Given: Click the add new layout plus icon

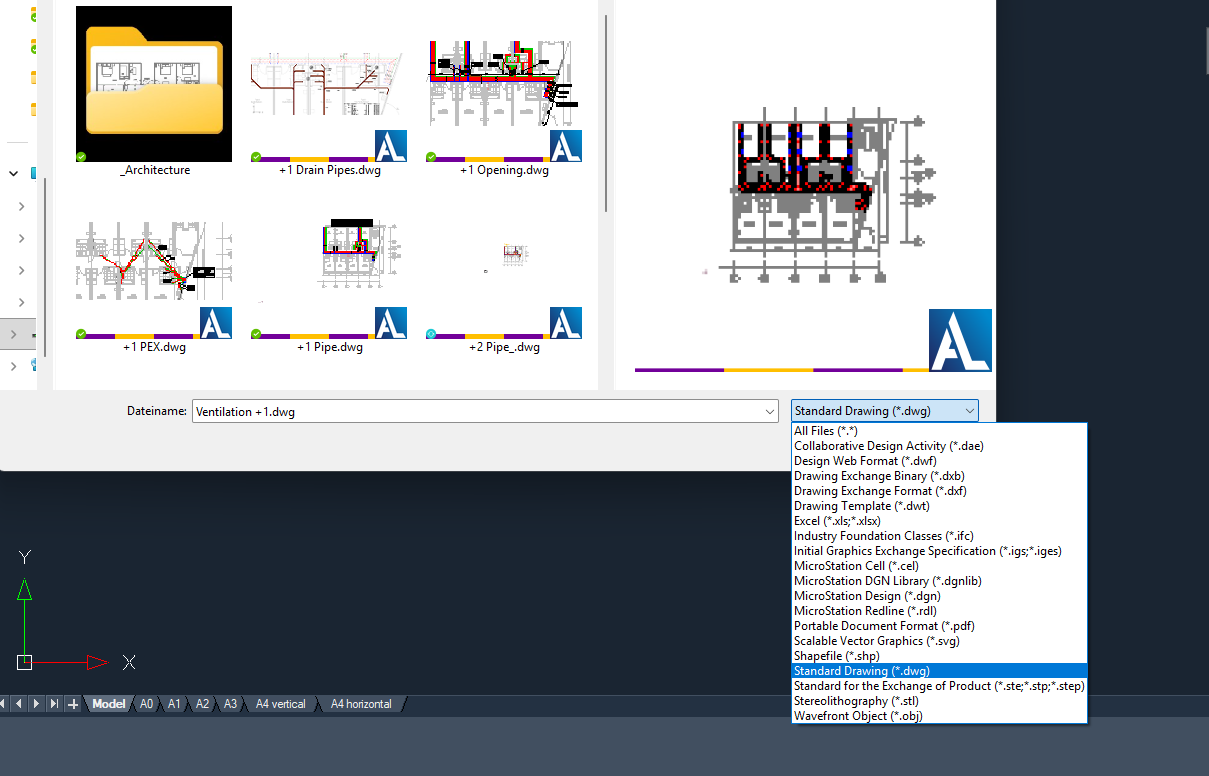Looking at the screenshot, I should [73, 704].
